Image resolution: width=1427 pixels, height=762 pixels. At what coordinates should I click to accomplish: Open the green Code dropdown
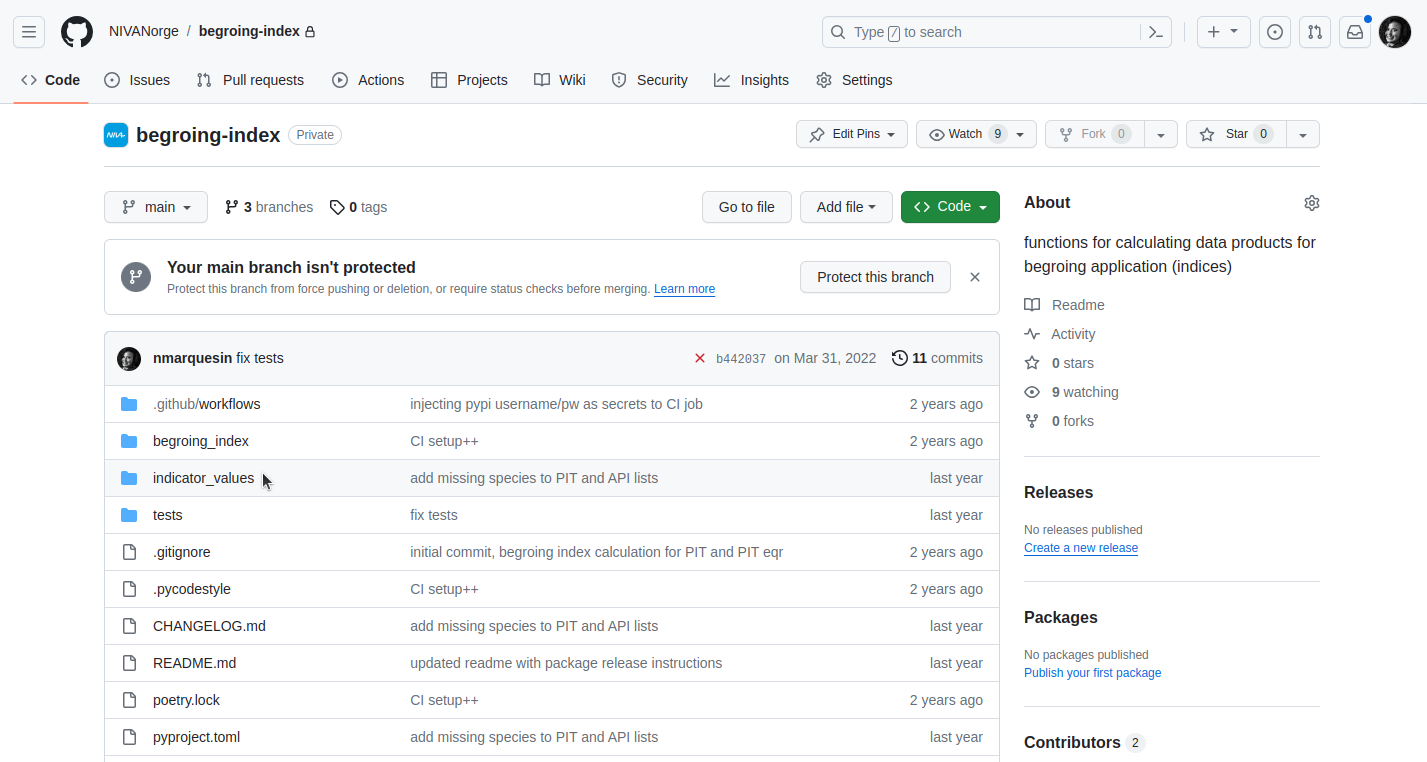pyautogui.click(x=950, y=207)
